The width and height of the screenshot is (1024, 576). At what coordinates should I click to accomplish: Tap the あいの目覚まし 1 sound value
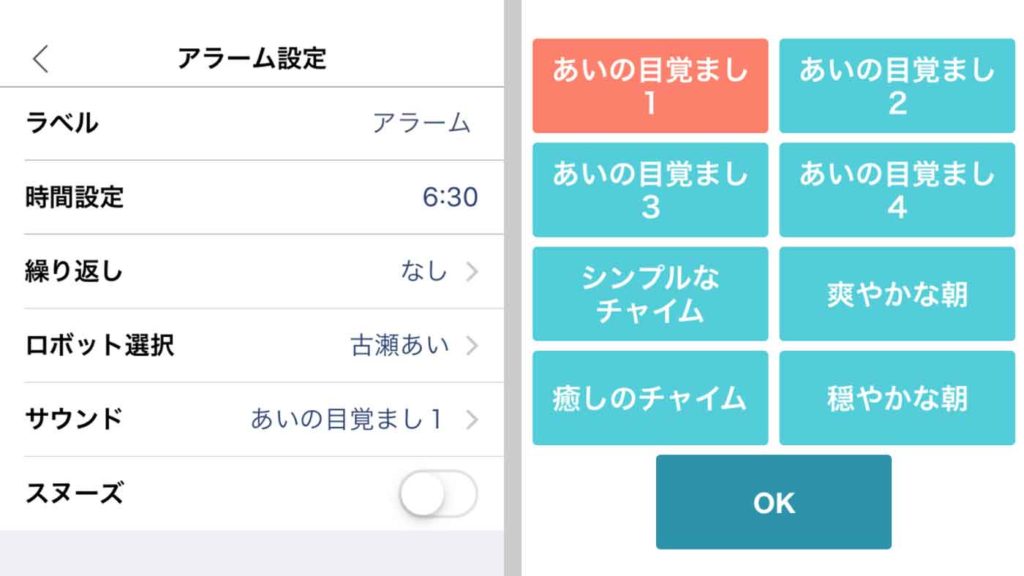[346, 419]
